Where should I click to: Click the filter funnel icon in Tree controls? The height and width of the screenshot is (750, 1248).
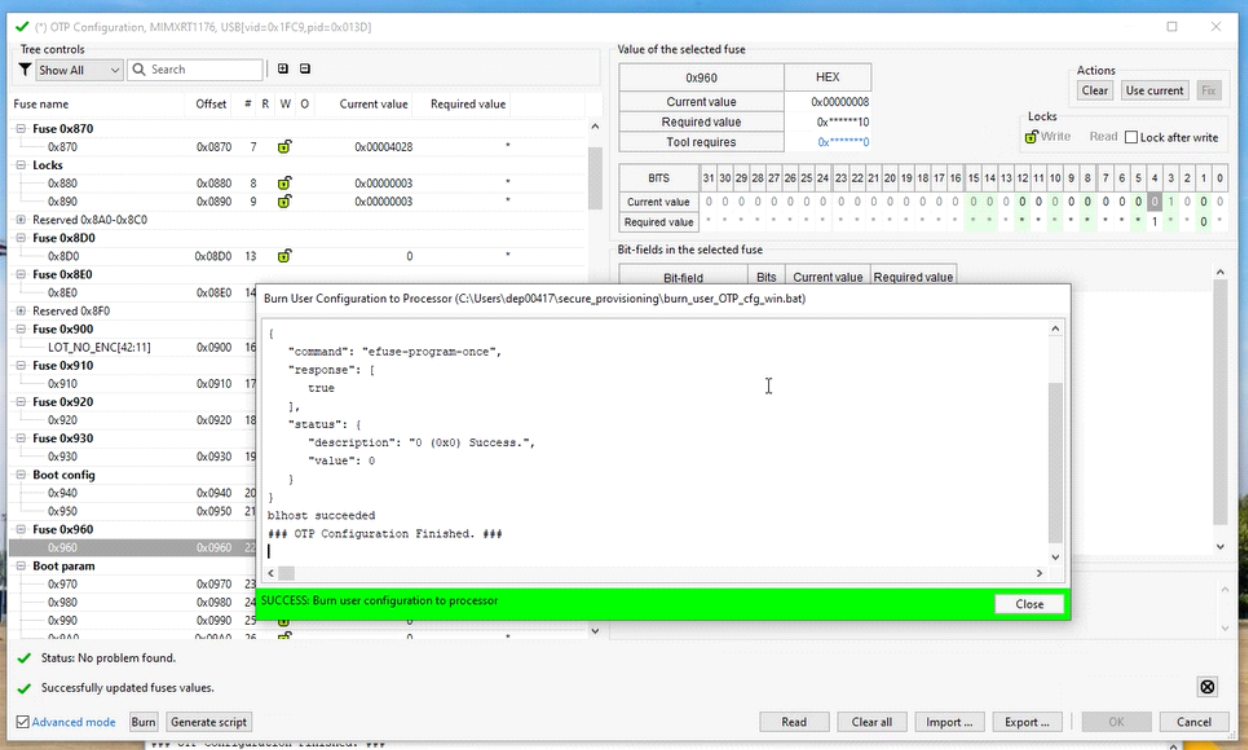pyautogui.click(x=25, y=70)
